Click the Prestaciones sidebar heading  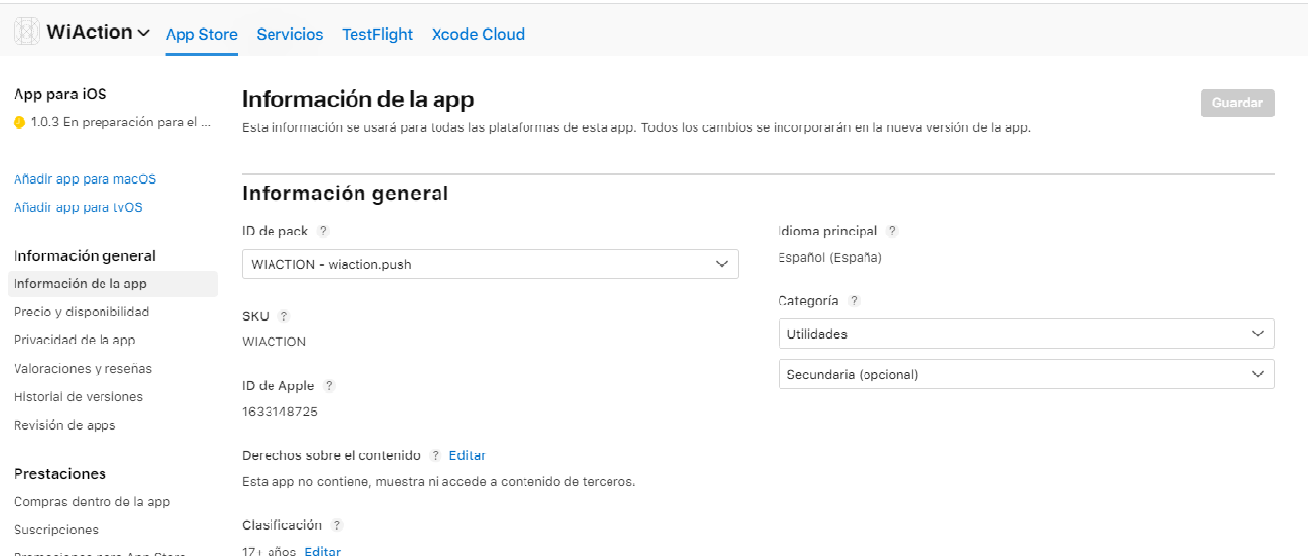coord(60,474)
